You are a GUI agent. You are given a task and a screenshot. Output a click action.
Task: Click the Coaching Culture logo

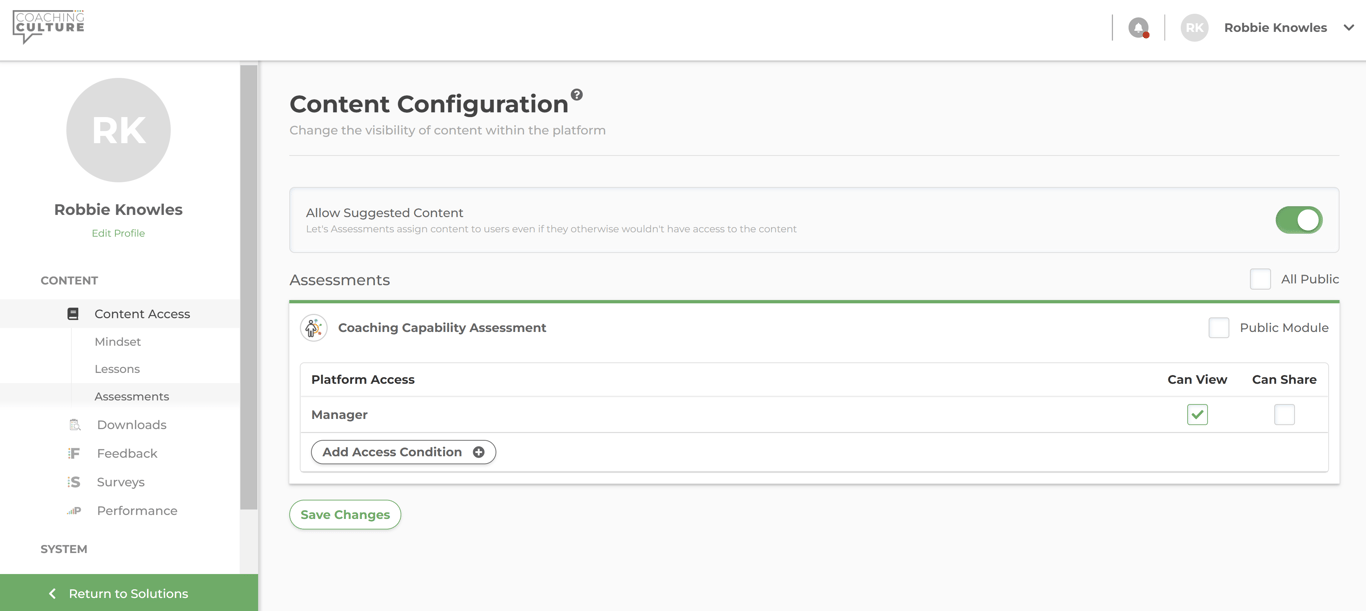click(48, 27)
